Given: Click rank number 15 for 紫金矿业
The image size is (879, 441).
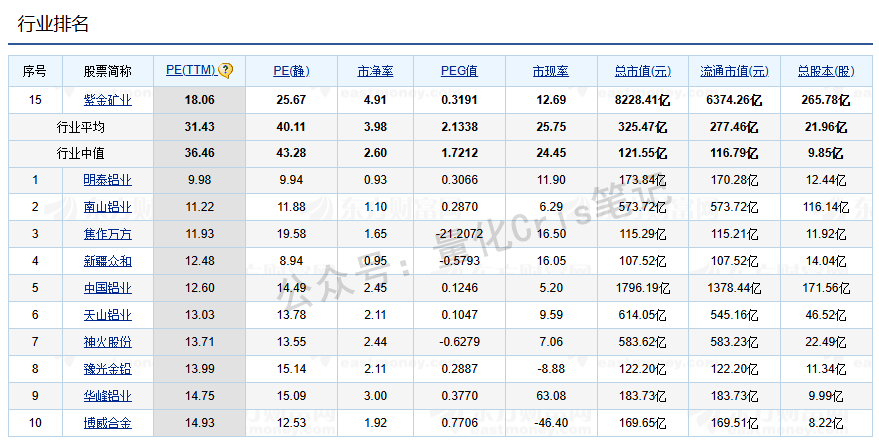Looking at the screenshot, I should 35,100.
